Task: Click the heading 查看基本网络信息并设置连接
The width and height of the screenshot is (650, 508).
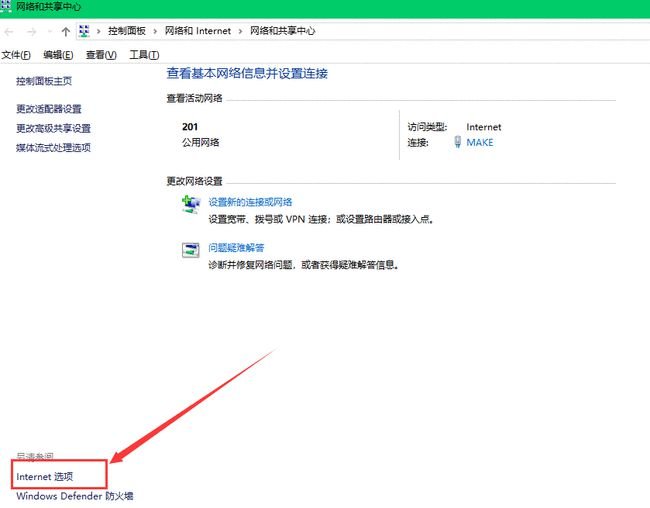Action: pos(247,74)
